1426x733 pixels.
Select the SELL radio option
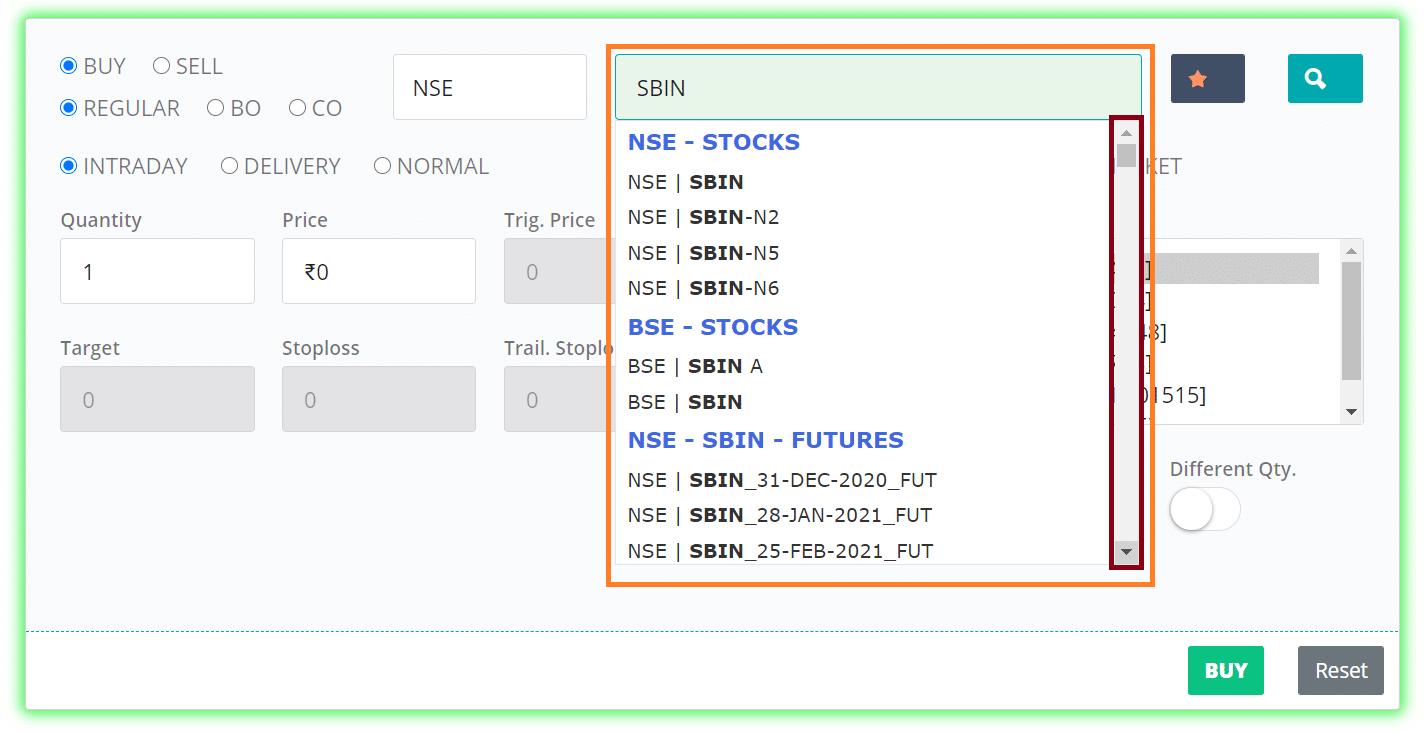(161, 66)
